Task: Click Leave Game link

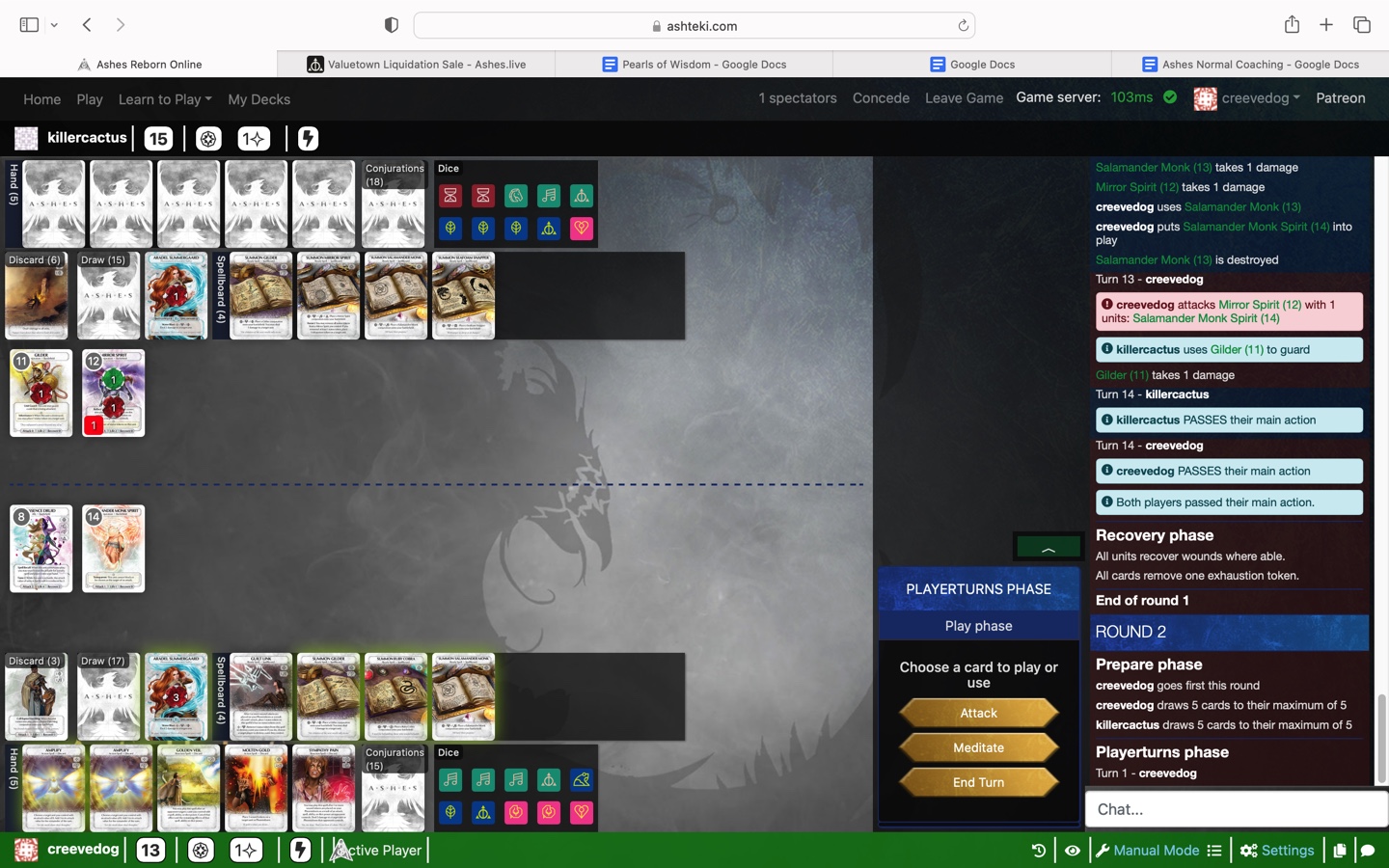Action: (964, 98)
